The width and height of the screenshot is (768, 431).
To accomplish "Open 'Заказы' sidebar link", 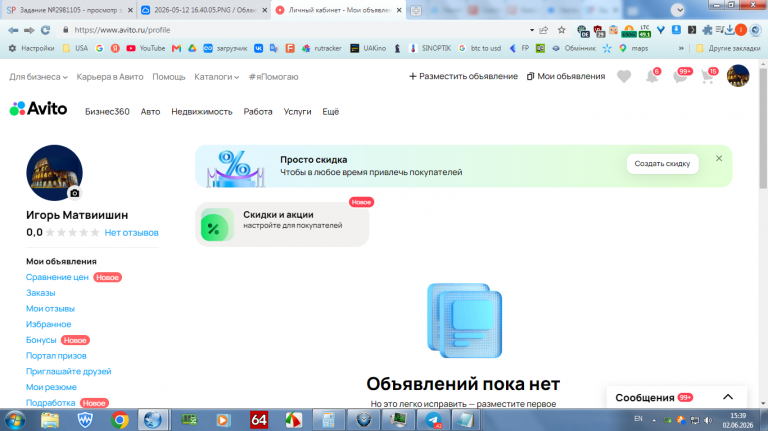I will click(x=41, y=293).
